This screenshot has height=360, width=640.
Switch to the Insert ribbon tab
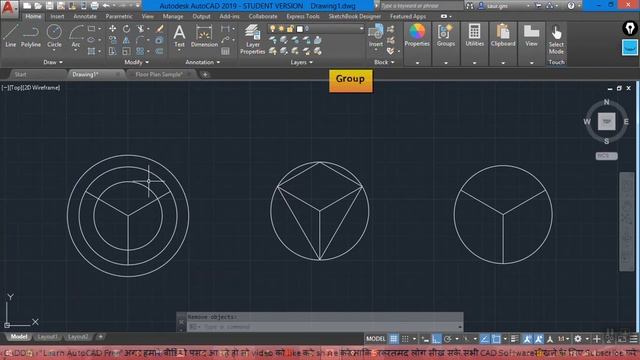(x=57, y=16)
